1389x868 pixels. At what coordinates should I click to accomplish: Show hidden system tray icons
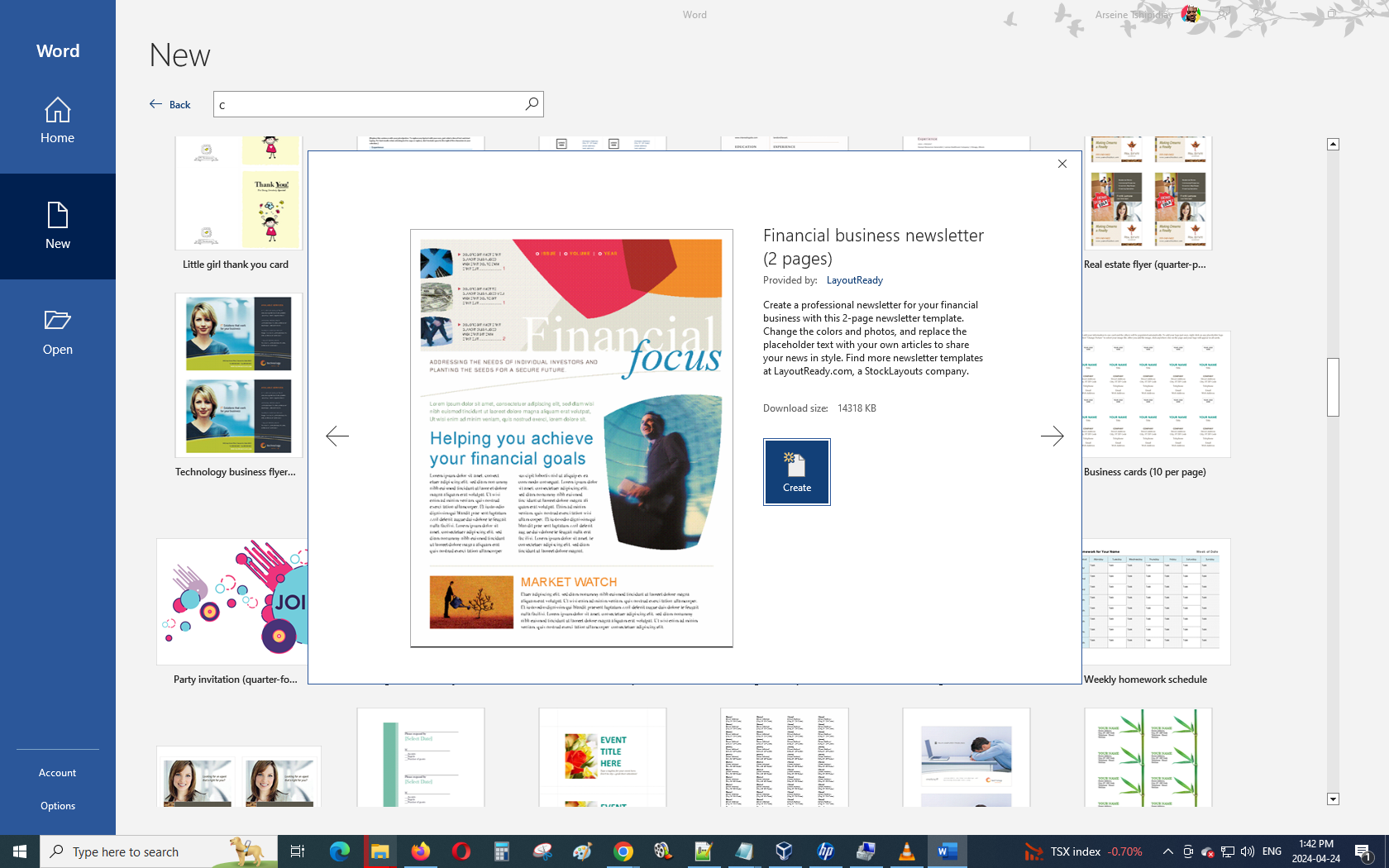pyautogui.click(x=1167, y=851)
